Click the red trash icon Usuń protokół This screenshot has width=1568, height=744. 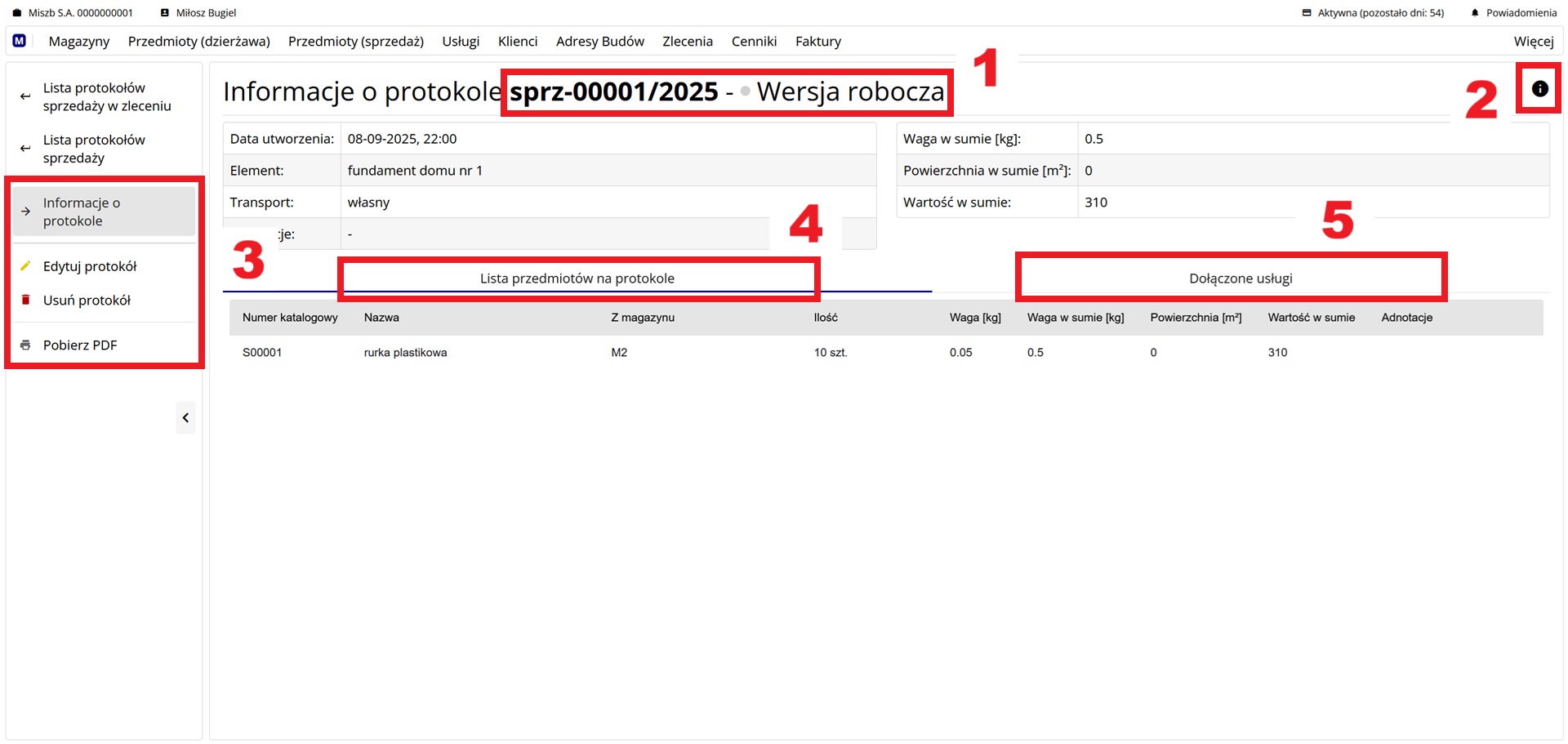coord(25,300)
